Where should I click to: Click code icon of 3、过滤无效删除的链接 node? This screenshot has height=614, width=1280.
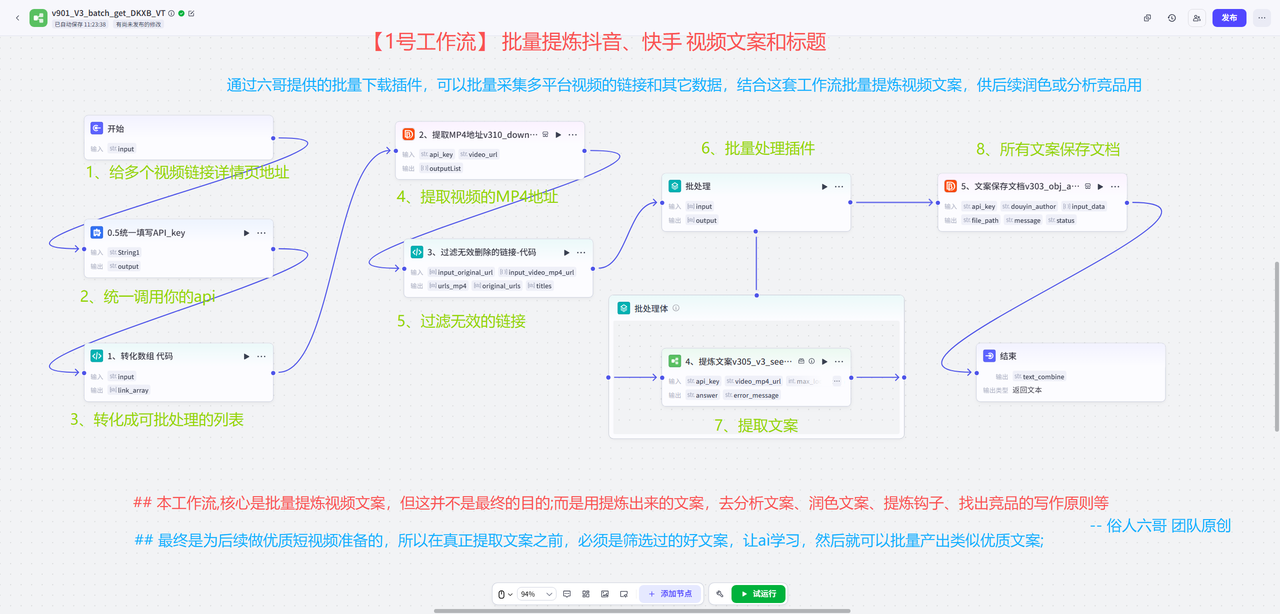tap(417, 252)
